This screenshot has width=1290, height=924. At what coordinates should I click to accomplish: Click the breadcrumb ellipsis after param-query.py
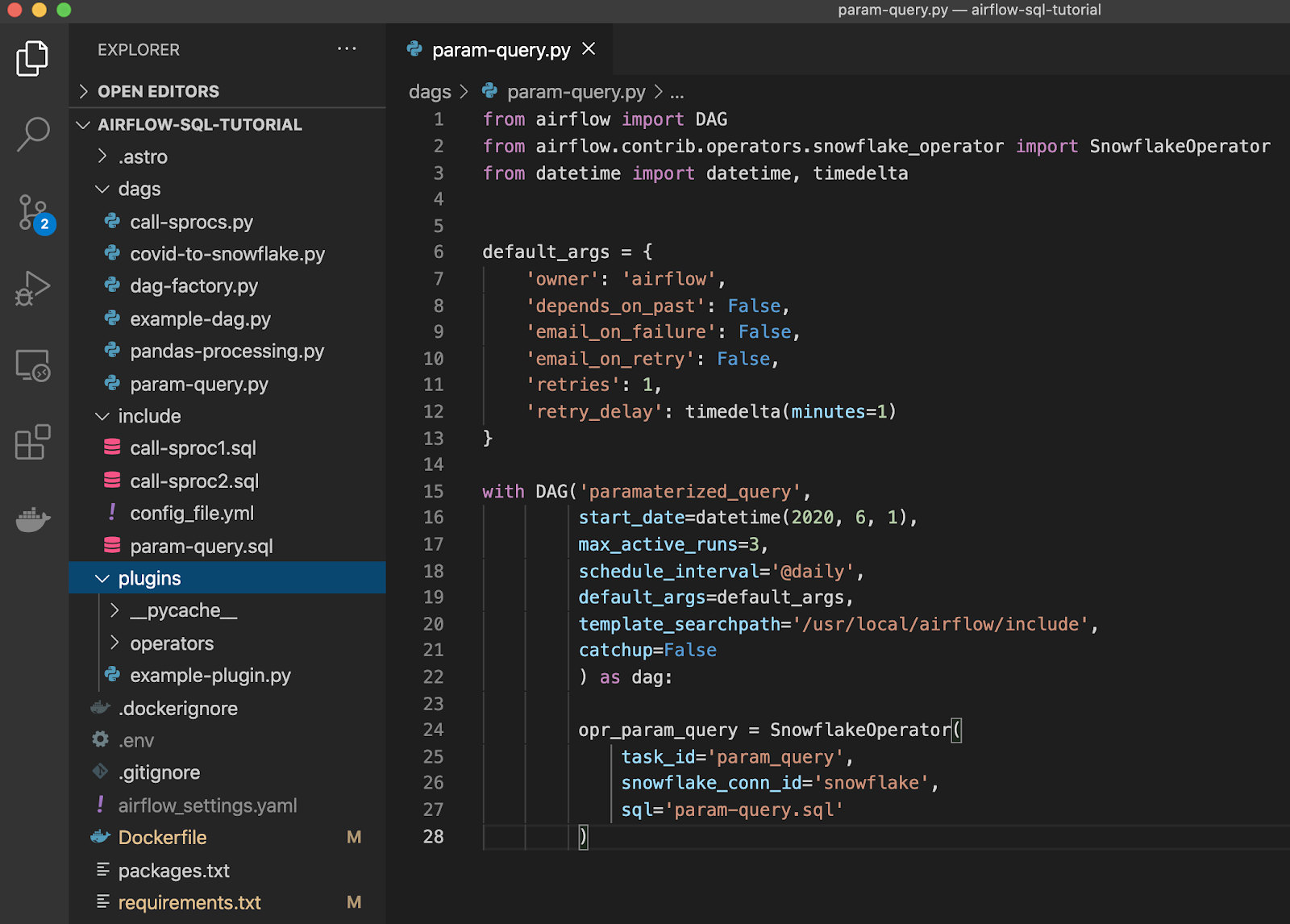[x=676, y=93]
